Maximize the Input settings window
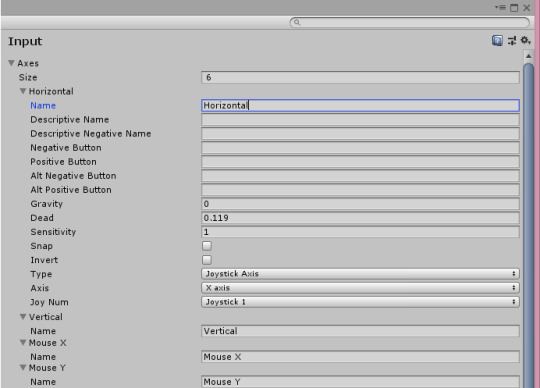 point(514,8)
